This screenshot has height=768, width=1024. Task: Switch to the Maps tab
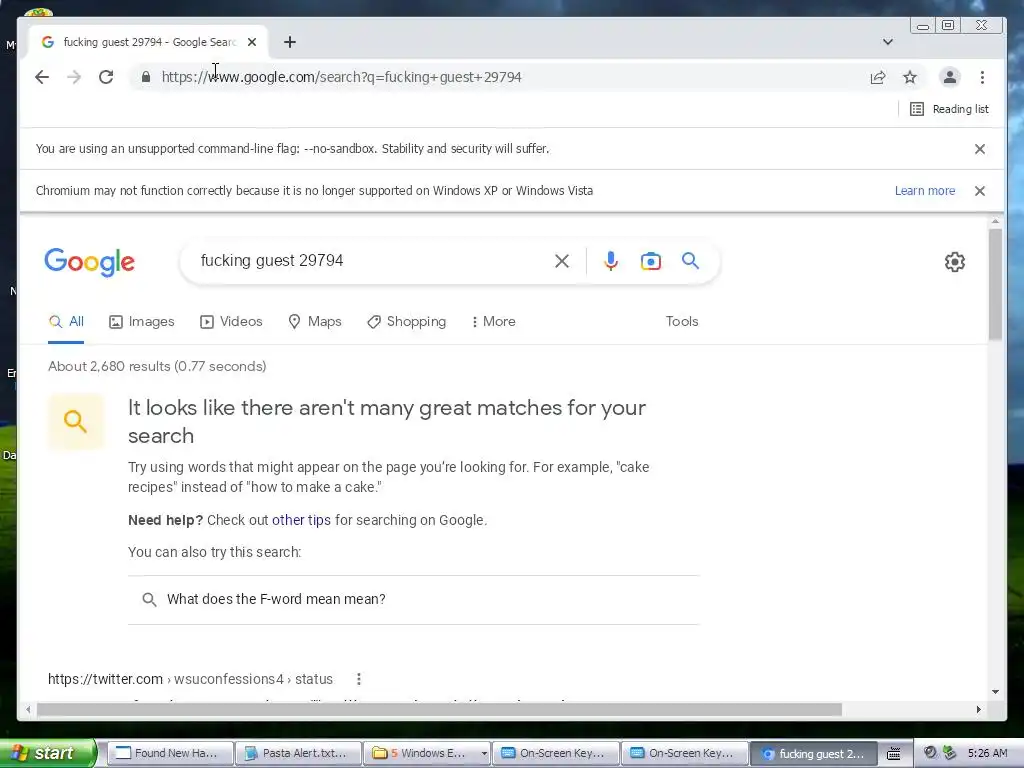[315, 321]
